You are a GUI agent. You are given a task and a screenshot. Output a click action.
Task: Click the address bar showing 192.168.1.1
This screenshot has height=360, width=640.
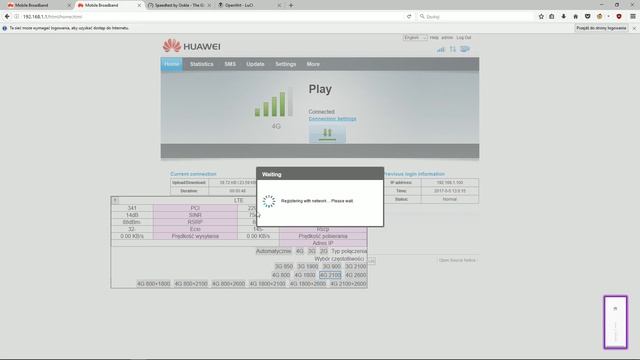(x=204, y=16)
